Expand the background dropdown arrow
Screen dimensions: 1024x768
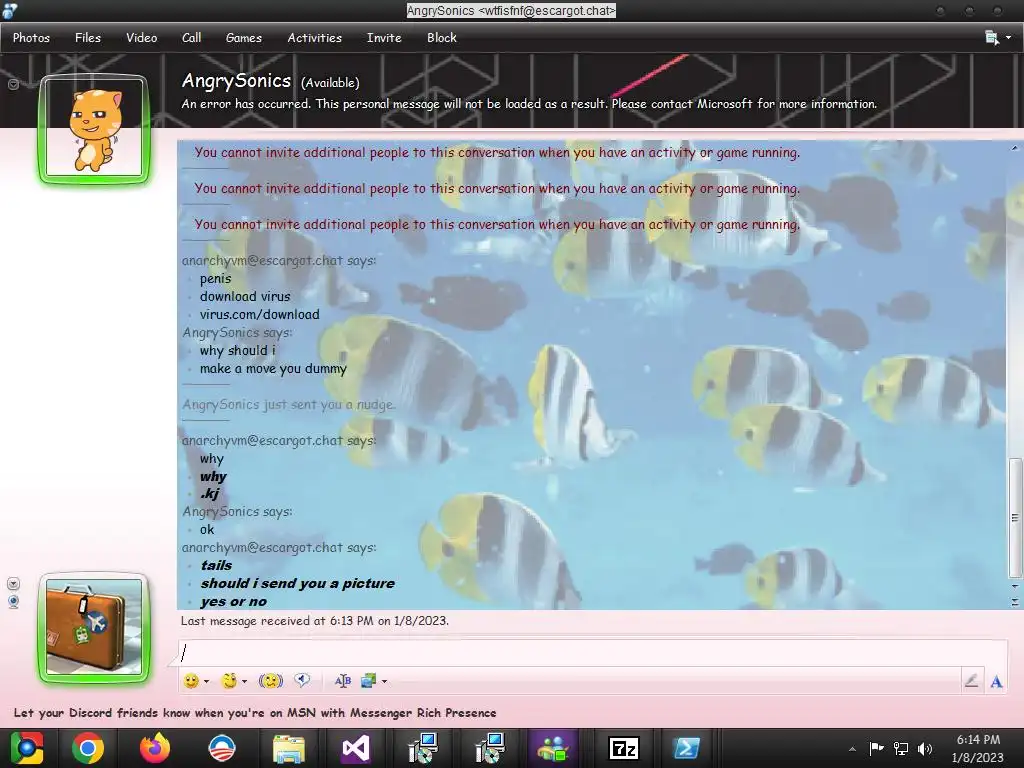point(384,681)
